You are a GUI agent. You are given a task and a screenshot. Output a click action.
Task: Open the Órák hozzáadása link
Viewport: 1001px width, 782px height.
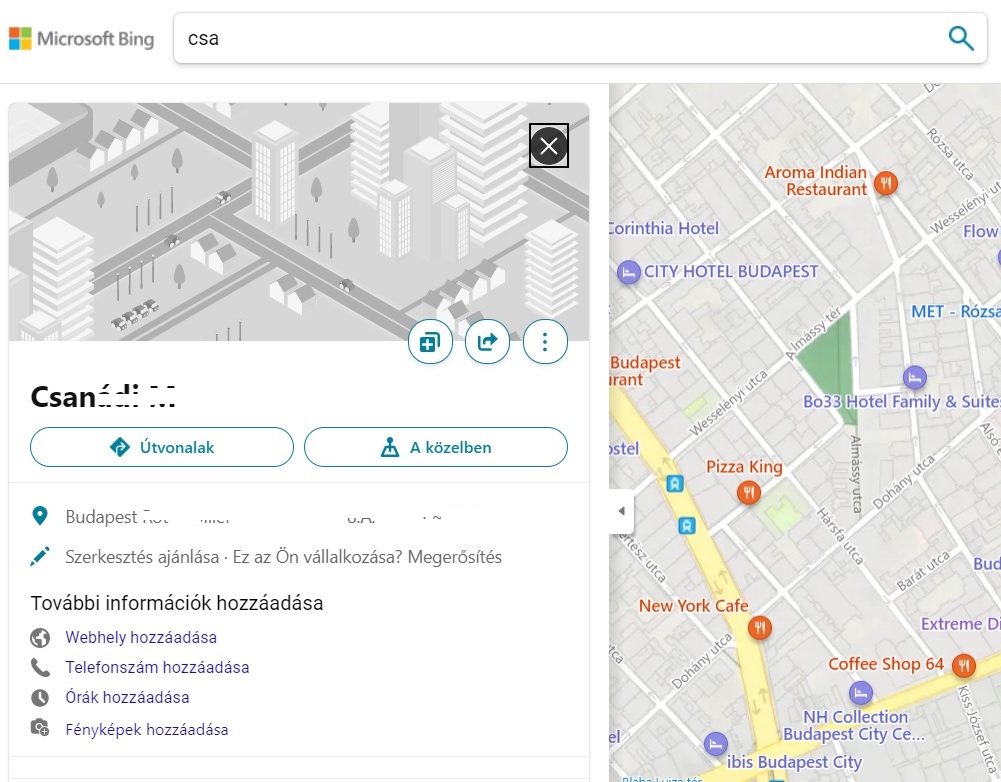[127, 697]
